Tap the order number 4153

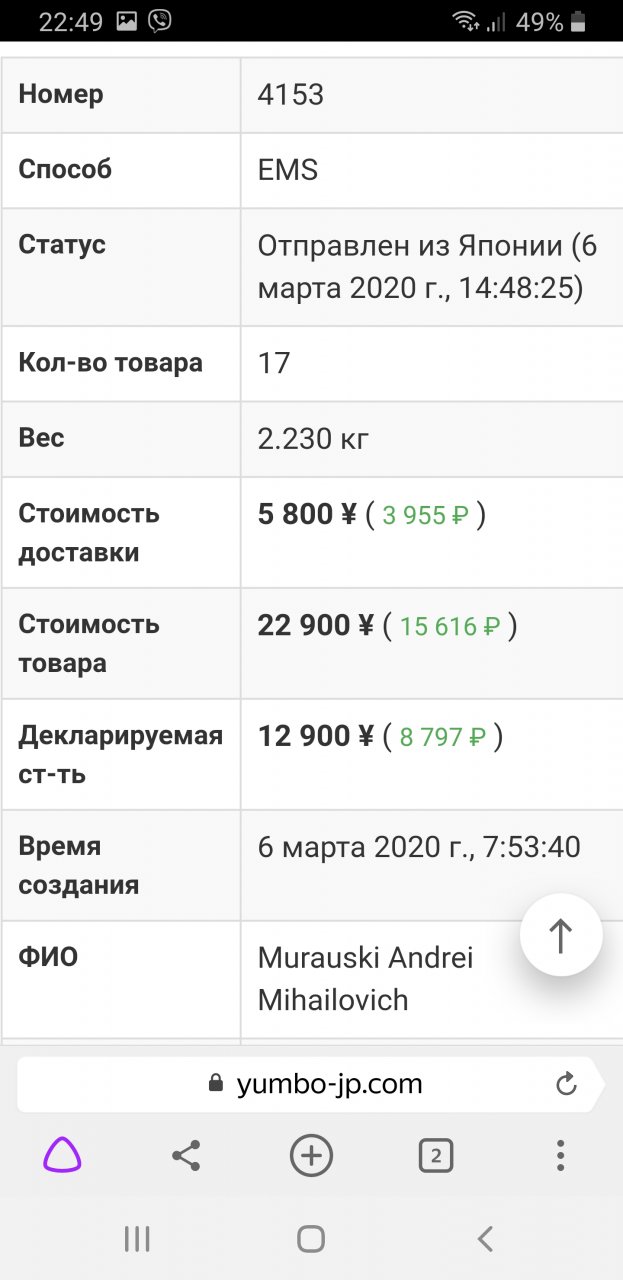[291, 94]
